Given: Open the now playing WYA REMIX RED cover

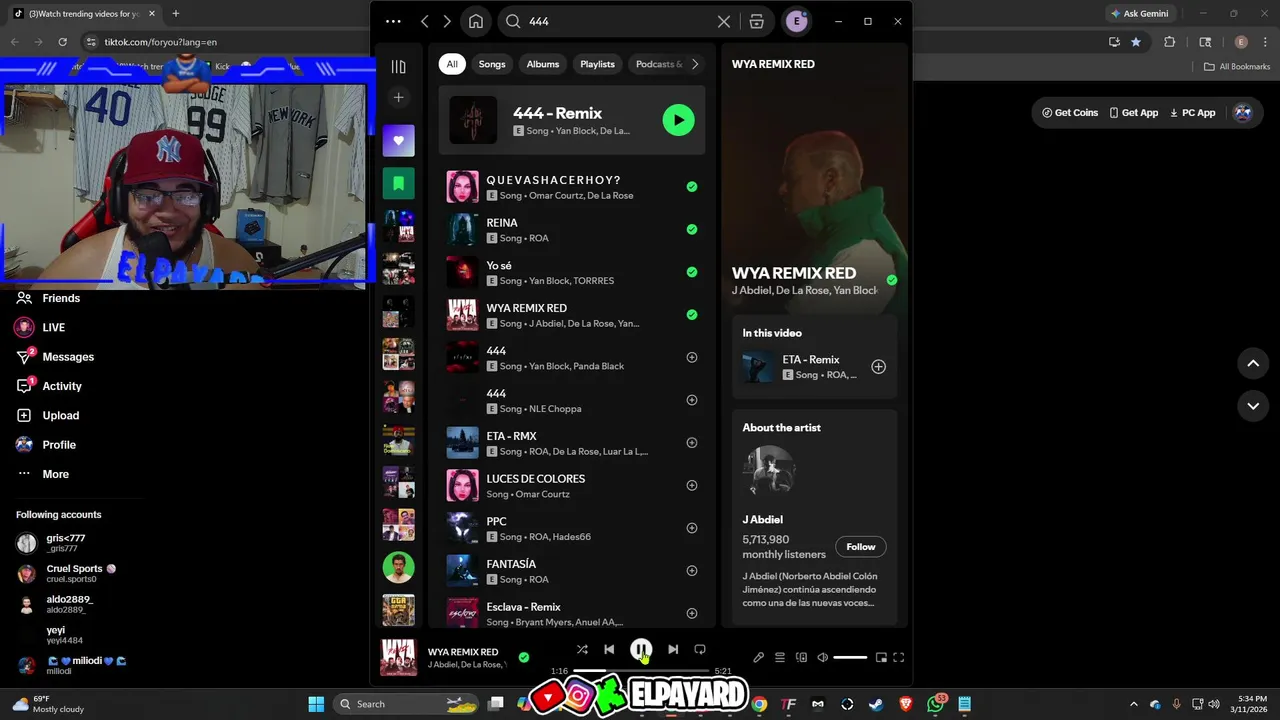Looking at the screenshot, I should [x=398, y=657].
